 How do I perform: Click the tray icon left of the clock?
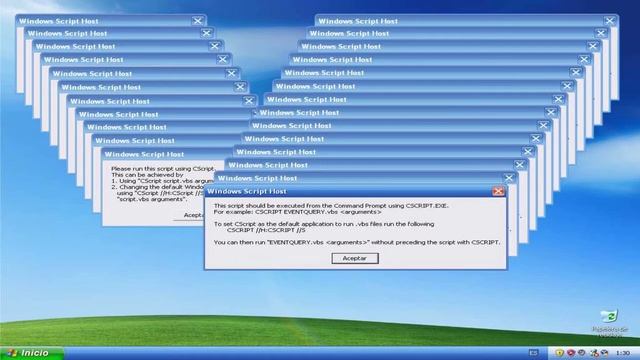pos(604,353)
